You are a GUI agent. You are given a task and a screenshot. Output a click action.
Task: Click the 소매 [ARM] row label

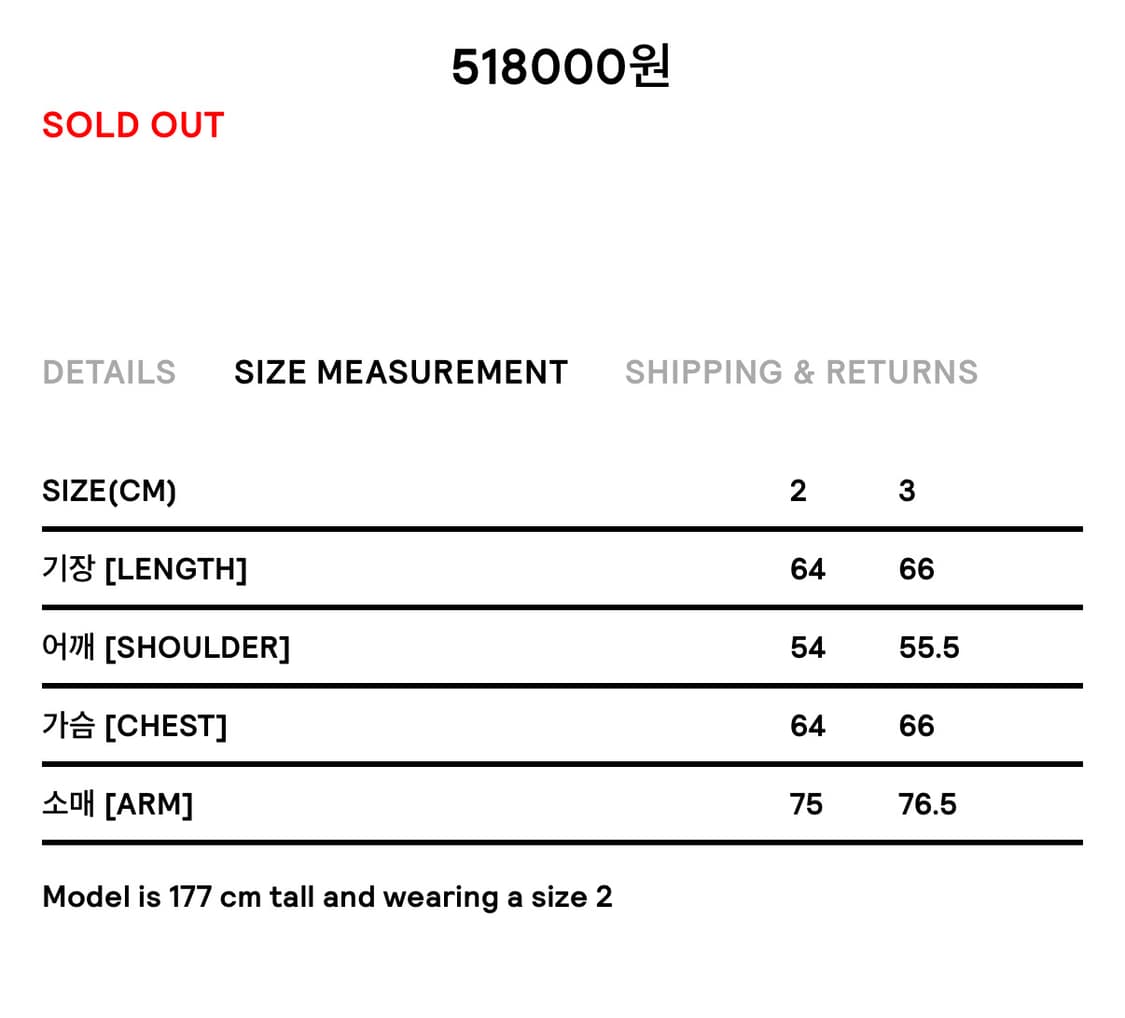point(117,804)
